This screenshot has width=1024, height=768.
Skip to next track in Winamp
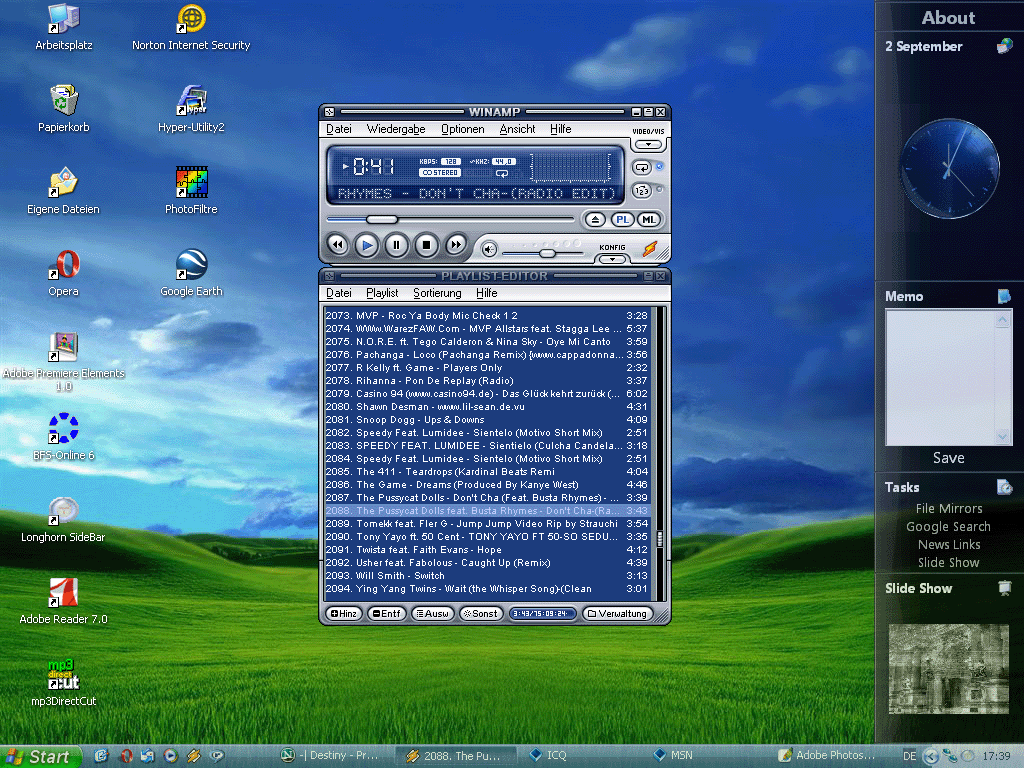click(456, 245)
